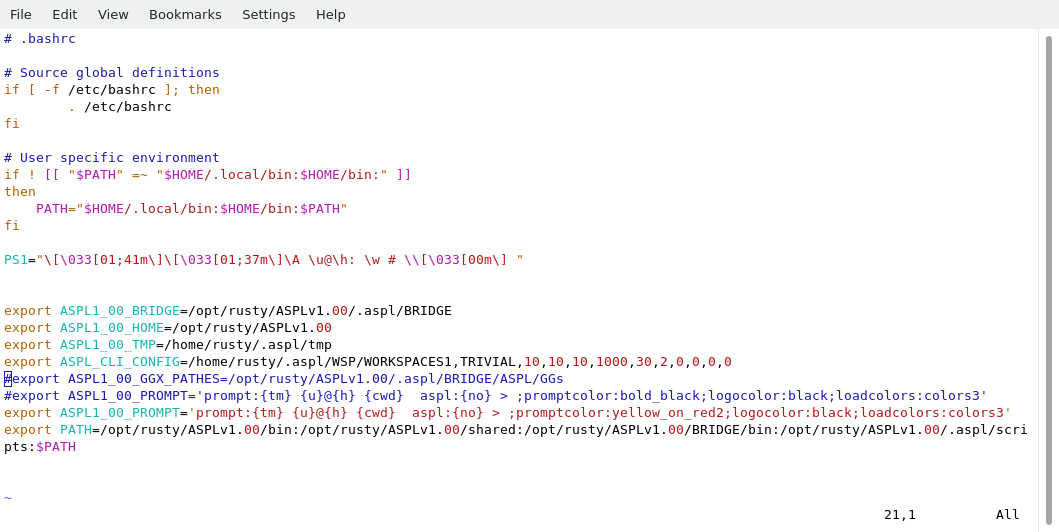The image size is (1059, 532).
Task: Click the '# User specific environment' comment
Action: (x=112, y=158)
